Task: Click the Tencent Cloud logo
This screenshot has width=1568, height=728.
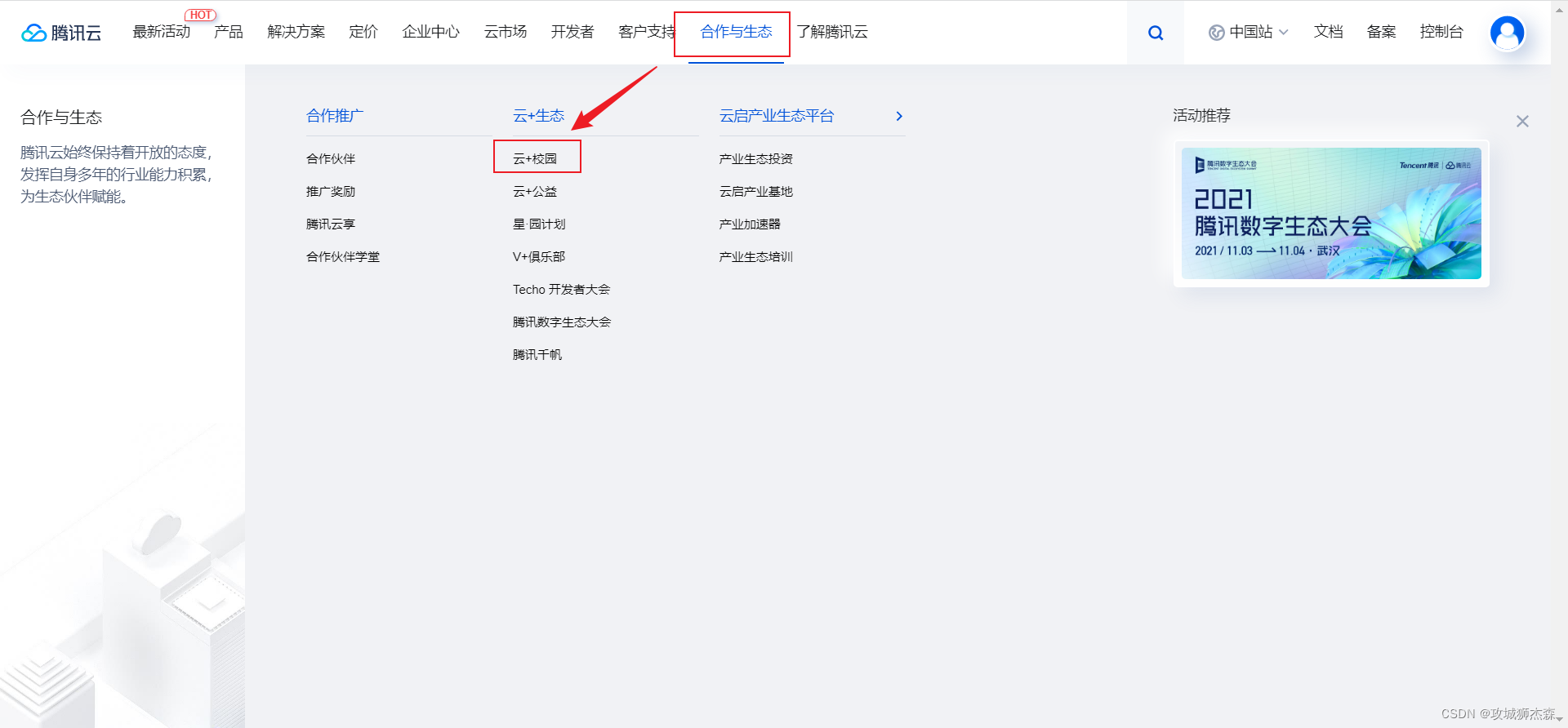Action: tap(61, 33)
